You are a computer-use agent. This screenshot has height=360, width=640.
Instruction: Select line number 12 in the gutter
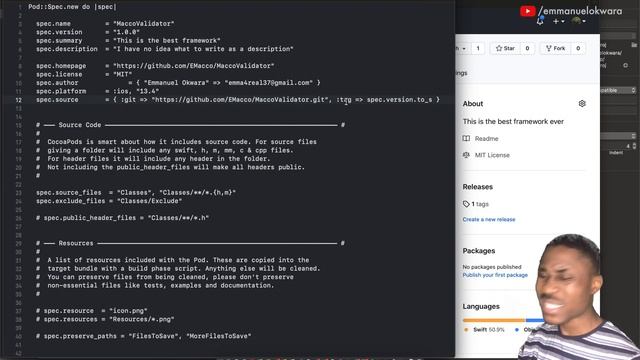(18, 100)
